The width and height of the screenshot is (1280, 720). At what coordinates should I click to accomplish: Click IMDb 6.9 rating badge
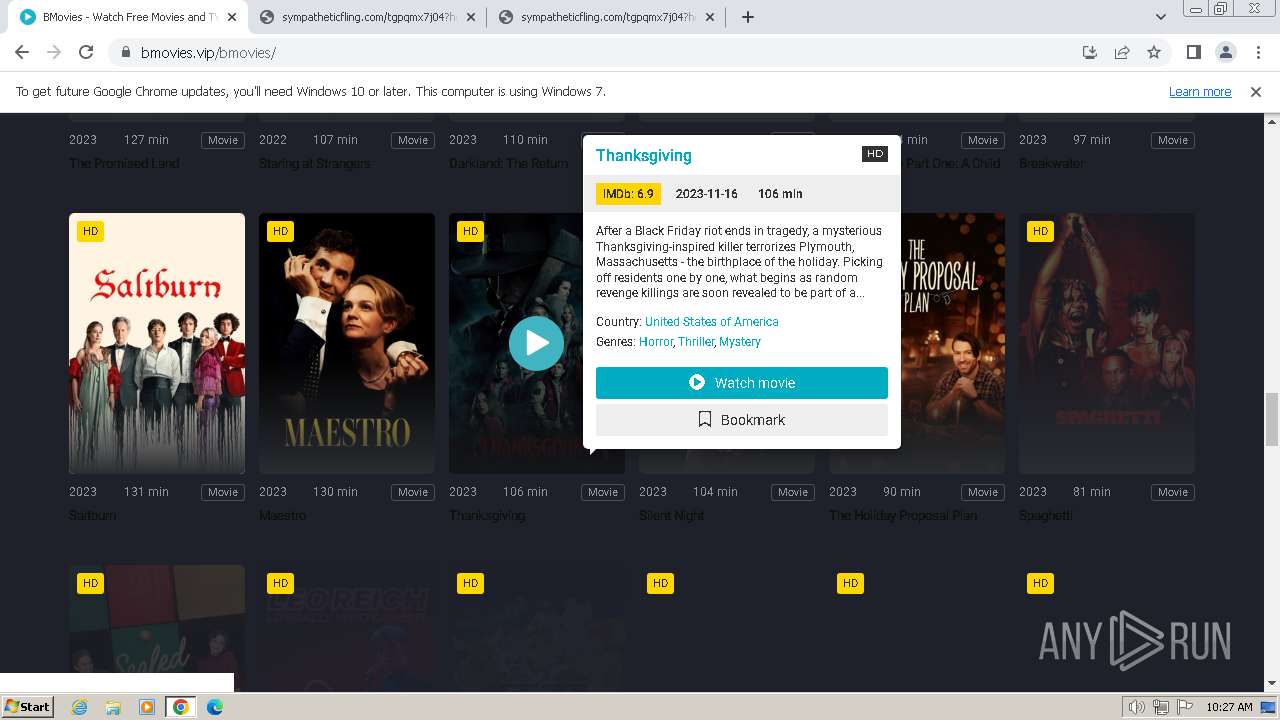pos(628,194)
